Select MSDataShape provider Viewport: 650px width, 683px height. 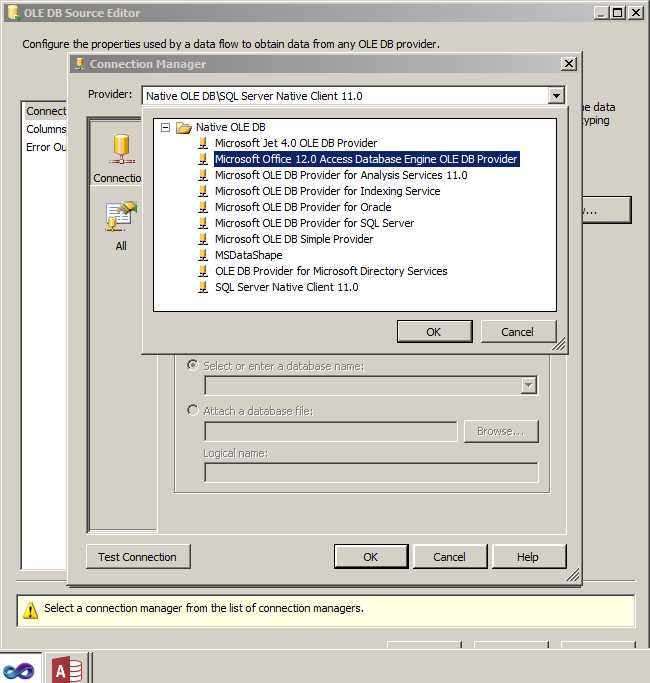point(249,255)
